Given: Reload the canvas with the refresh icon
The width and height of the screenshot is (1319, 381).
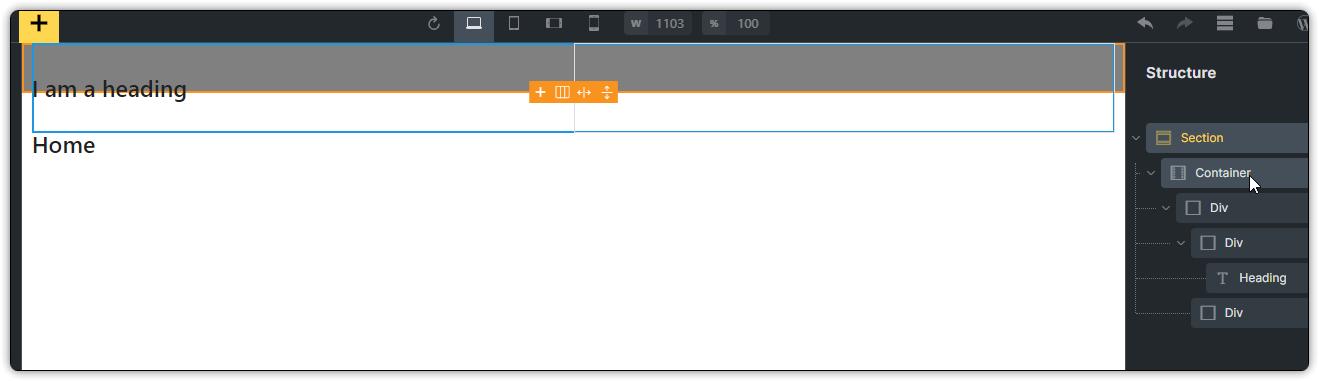Looking at the screenshot, I should point(434,24).
